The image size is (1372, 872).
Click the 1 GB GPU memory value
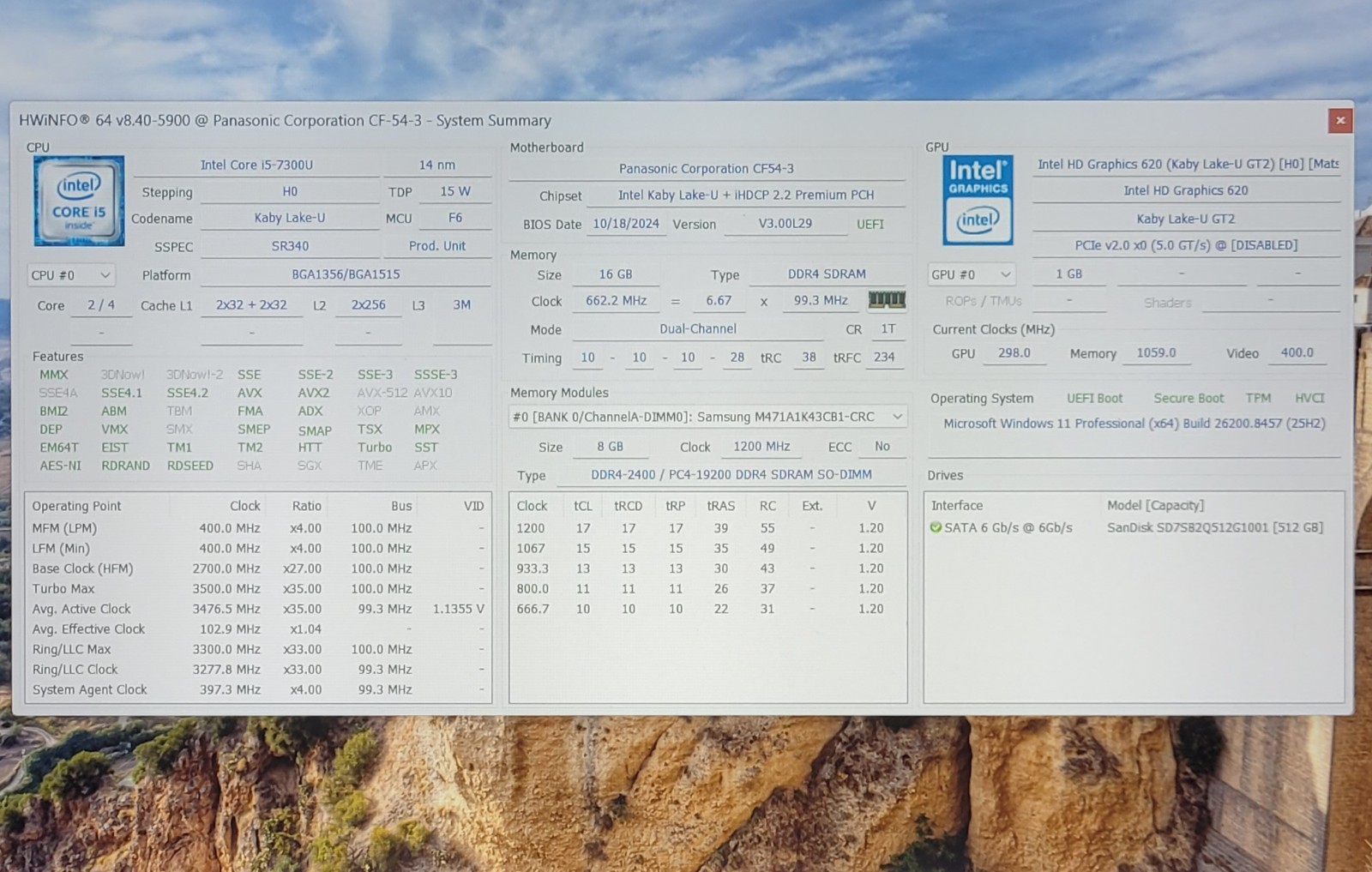1068,274
